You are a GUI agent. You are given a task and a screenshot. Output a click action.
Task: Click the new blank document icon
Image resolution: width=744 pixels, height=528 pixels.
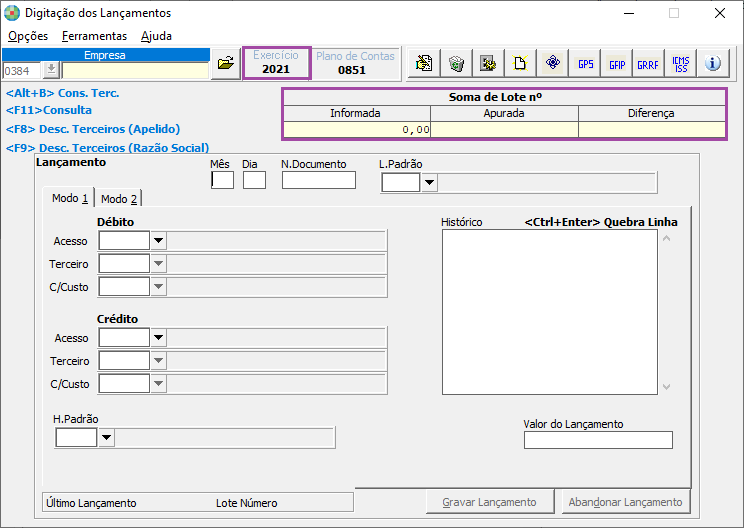[x=520, y=63]
